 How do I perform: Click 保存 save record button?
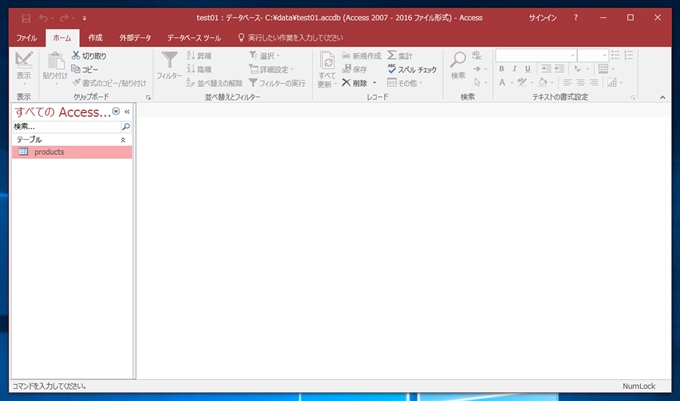click(354, 69)
